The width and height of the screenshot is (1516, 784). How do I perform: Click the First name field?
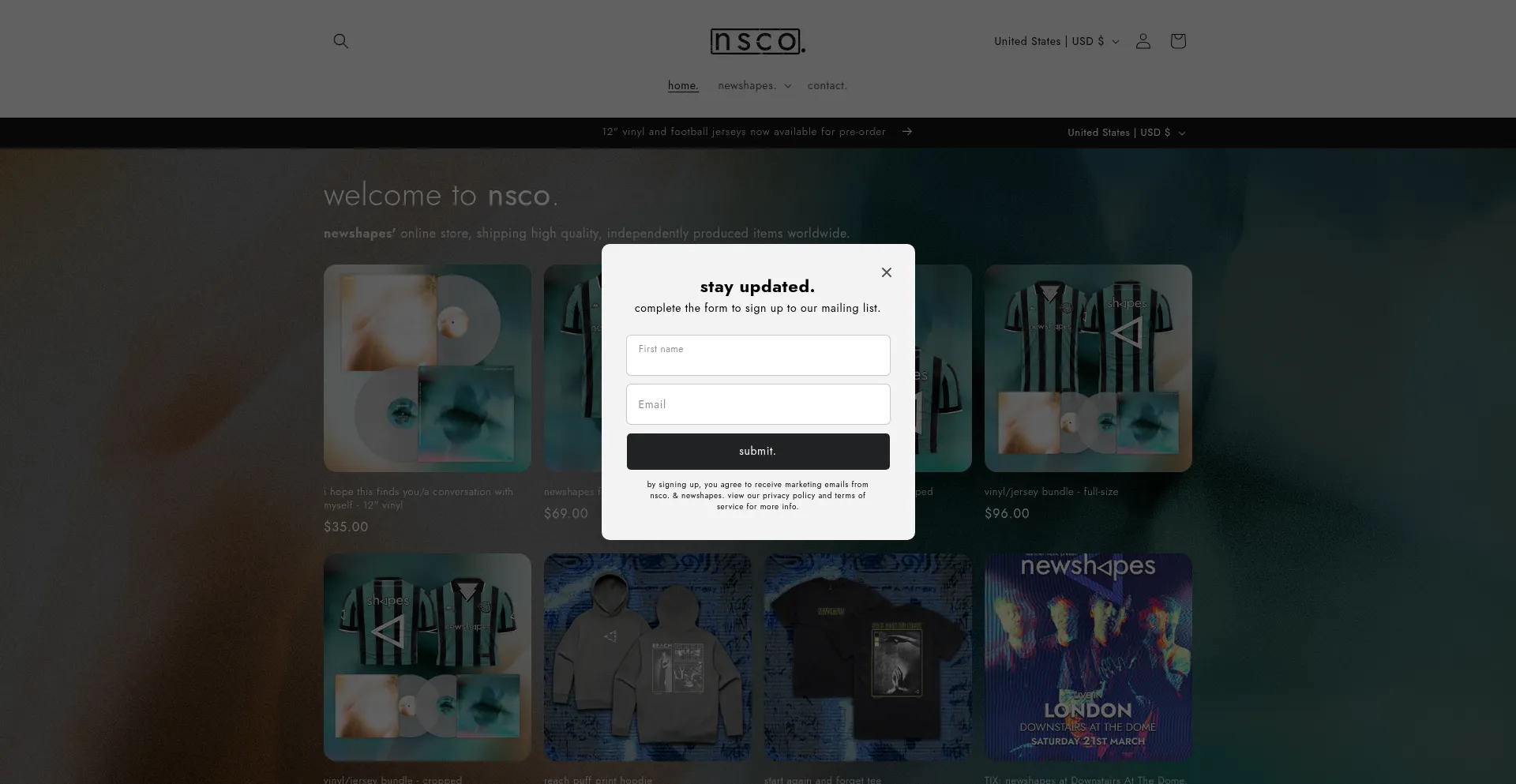[x=757, y=354]
